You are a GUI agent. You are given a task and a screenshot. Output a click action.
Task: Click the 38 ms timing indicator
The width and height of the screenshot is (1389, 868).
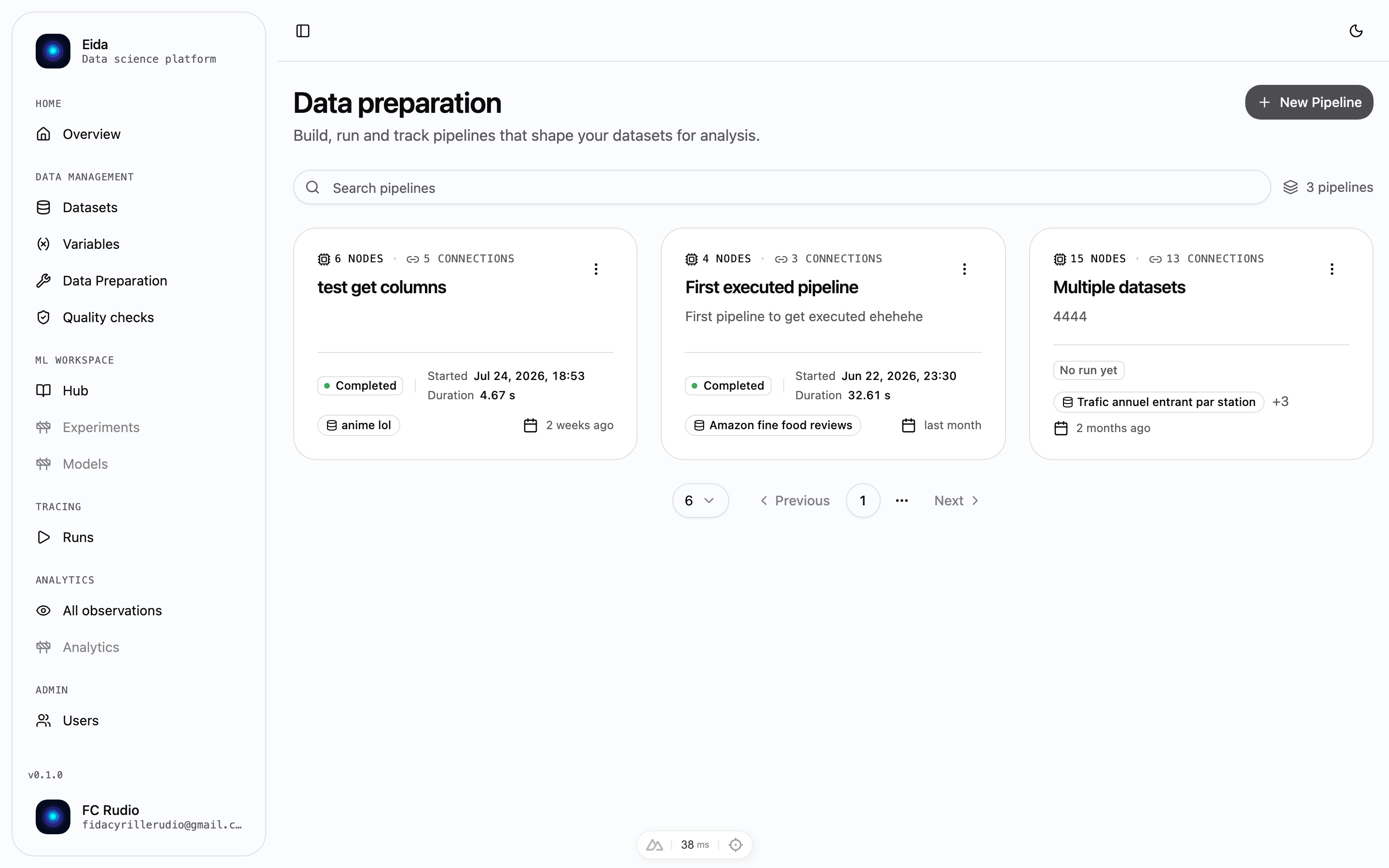tap(694, 845)
